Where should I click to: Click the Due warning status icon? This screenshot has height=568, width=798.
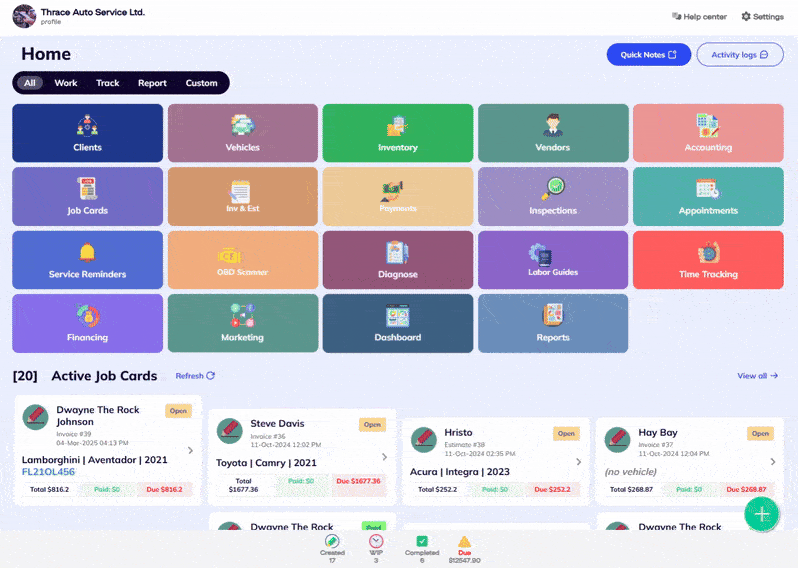(464, 542)
